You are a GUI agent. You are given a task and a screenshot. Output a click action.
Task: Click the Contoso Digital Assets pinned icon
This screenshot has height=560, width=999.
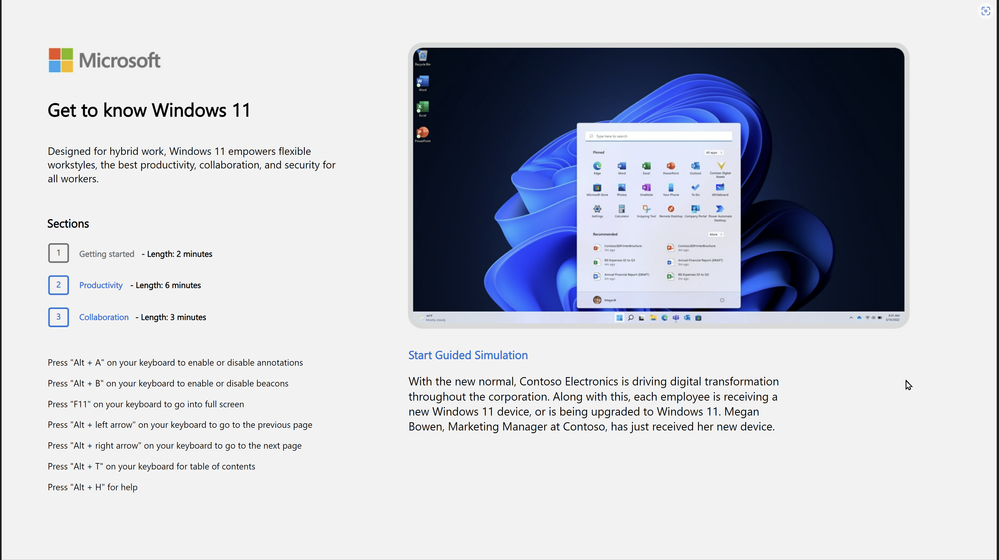click(721, 166)
